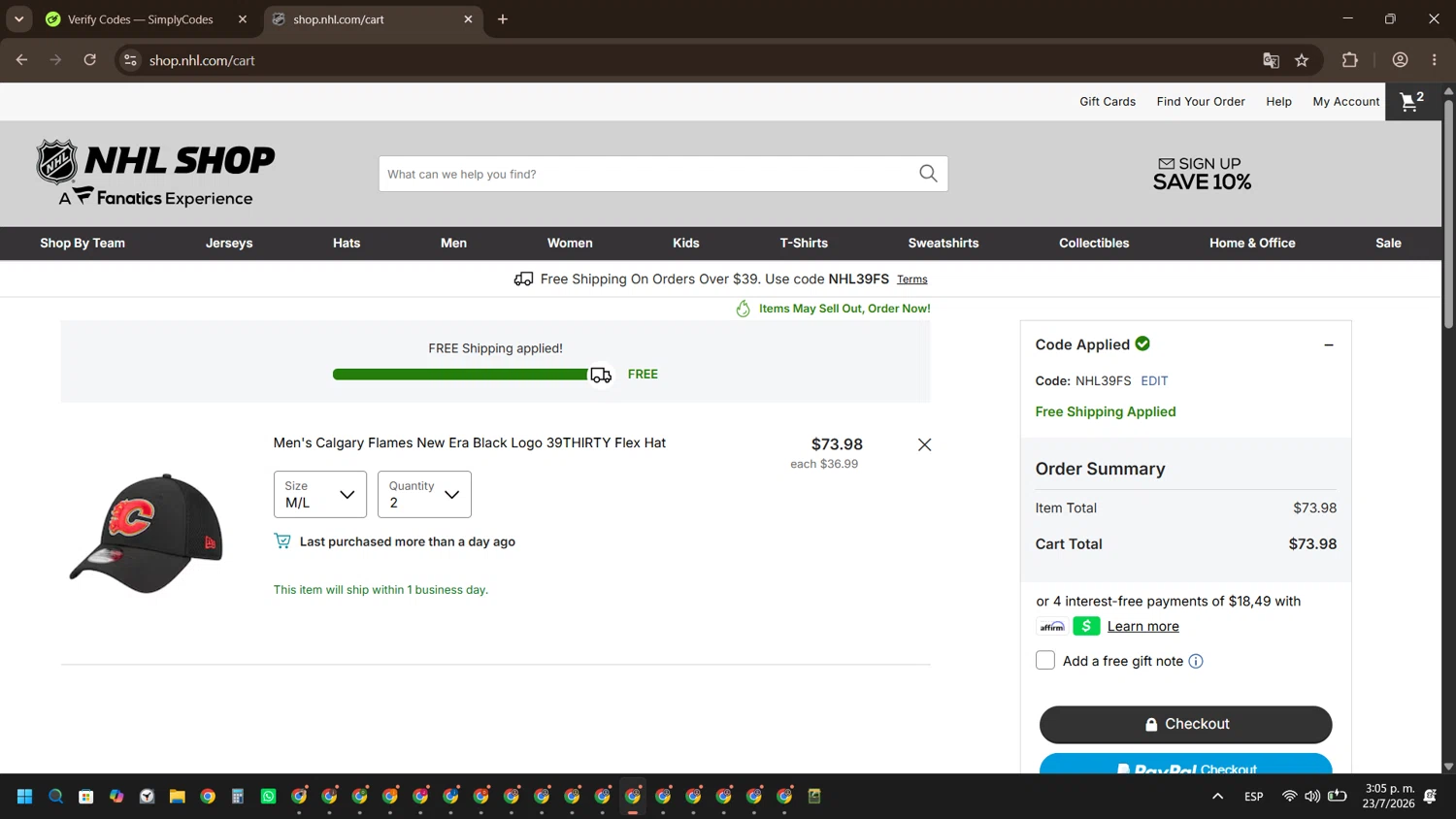Reload the page
Image resolution: width=1456 pixels, height=819 pixels.
(x=89, y=60)
